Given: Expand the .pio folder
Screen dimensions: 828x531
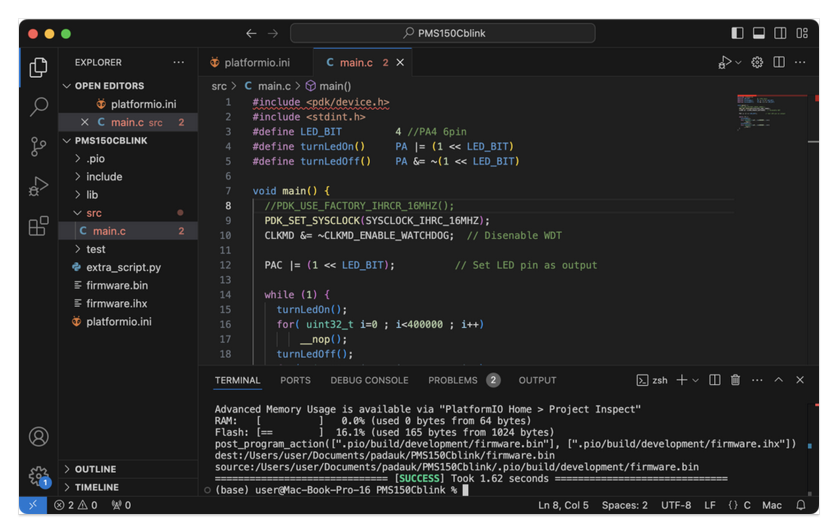Looking at the screenshot, I should [95, 158].
